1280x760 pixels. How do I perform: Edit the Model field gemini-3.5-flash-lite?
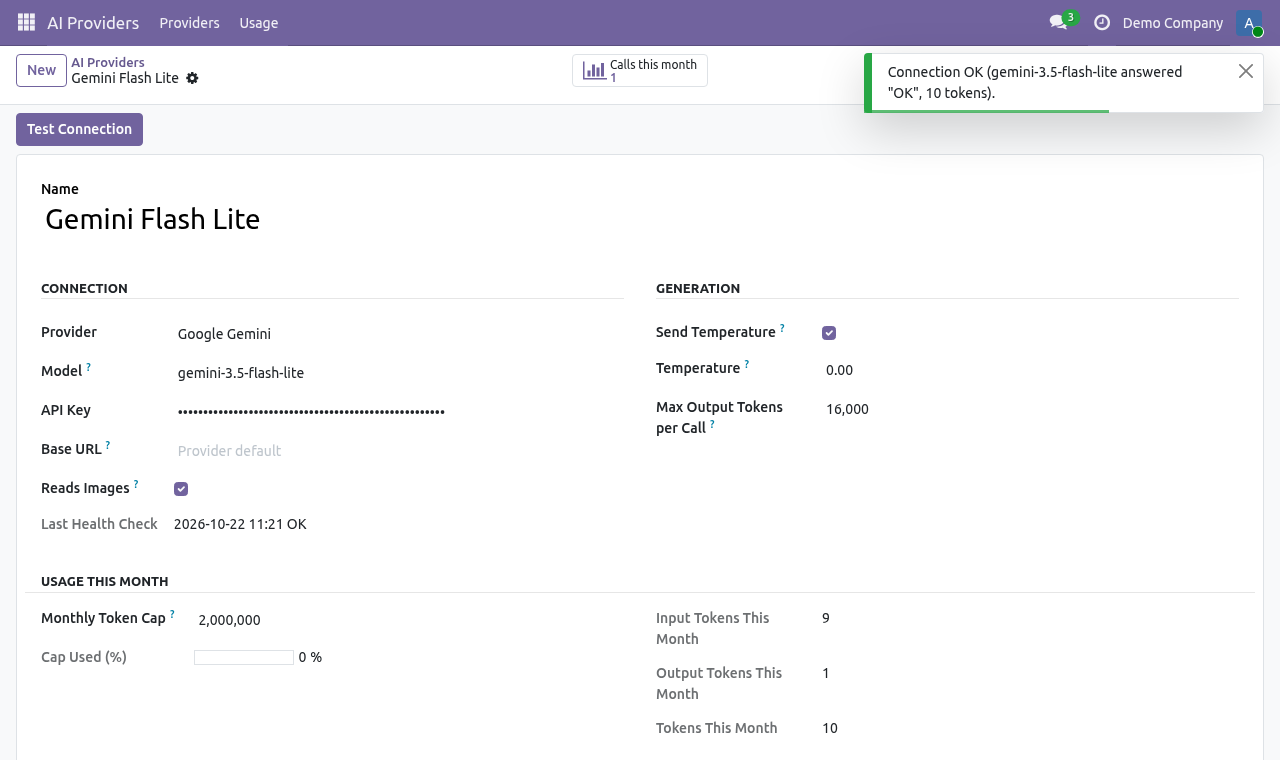(400, 373)
